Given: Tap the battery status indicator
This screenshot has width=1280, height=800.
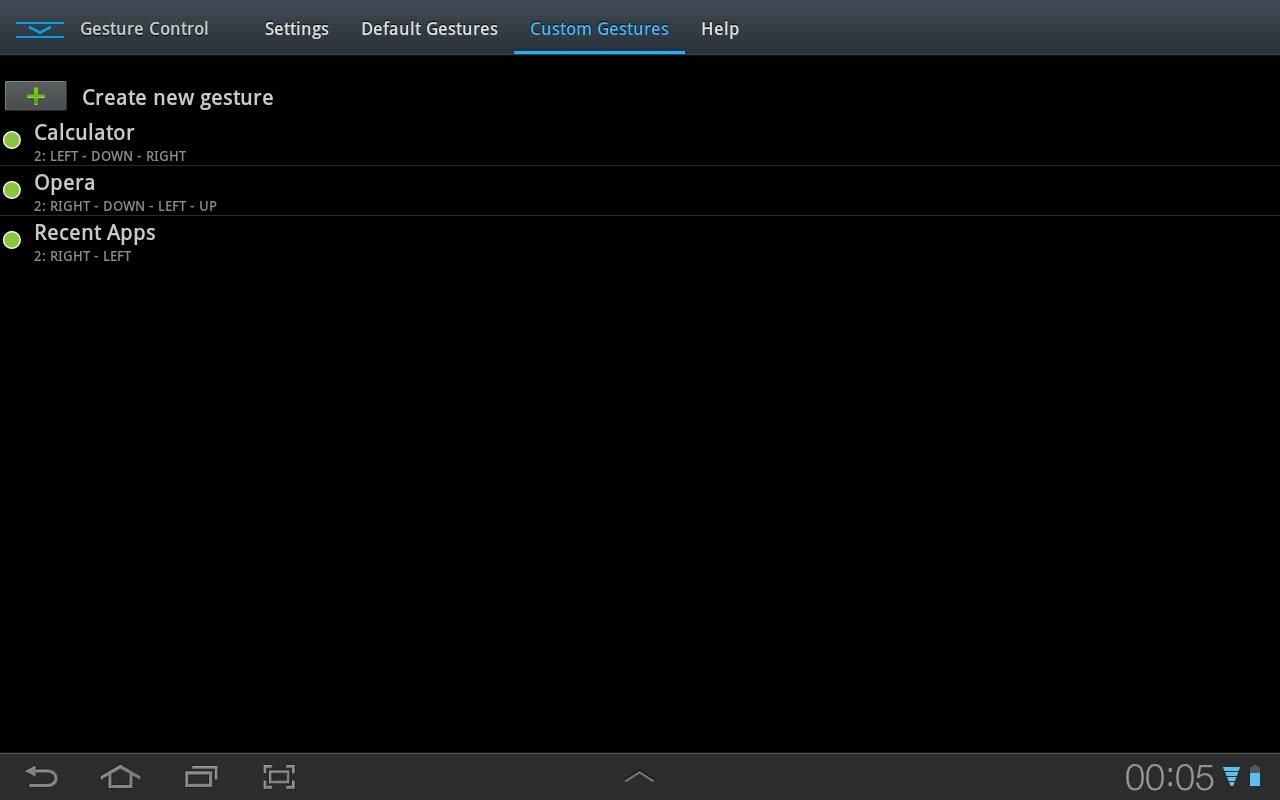Looking at the screenshot, I should (1256, 776).
